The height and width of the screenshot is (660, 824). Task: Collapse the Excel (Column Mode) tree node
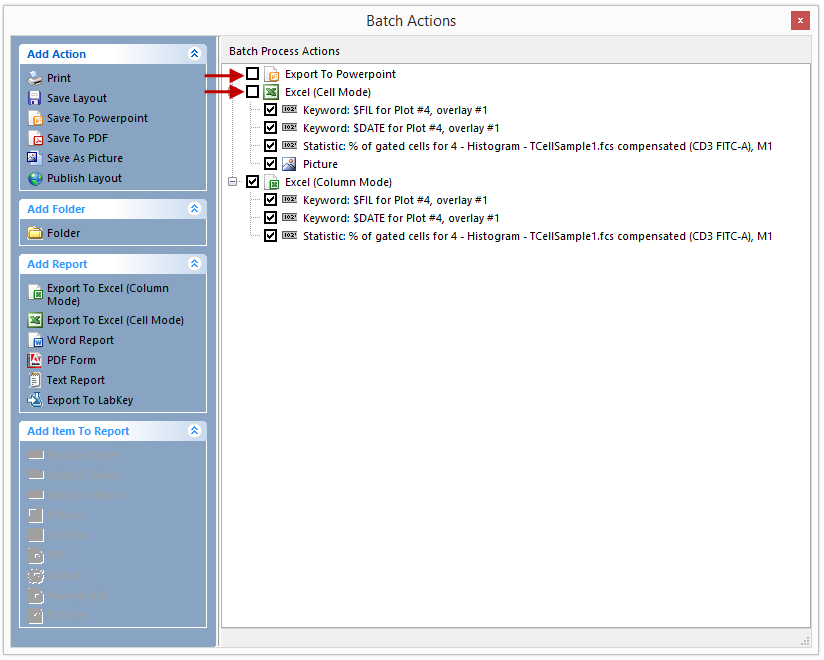[x=233, y=182]
